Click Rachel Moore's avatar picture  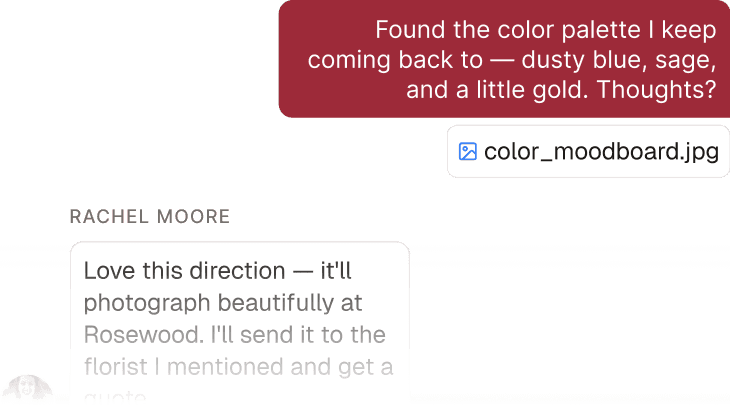27,387
